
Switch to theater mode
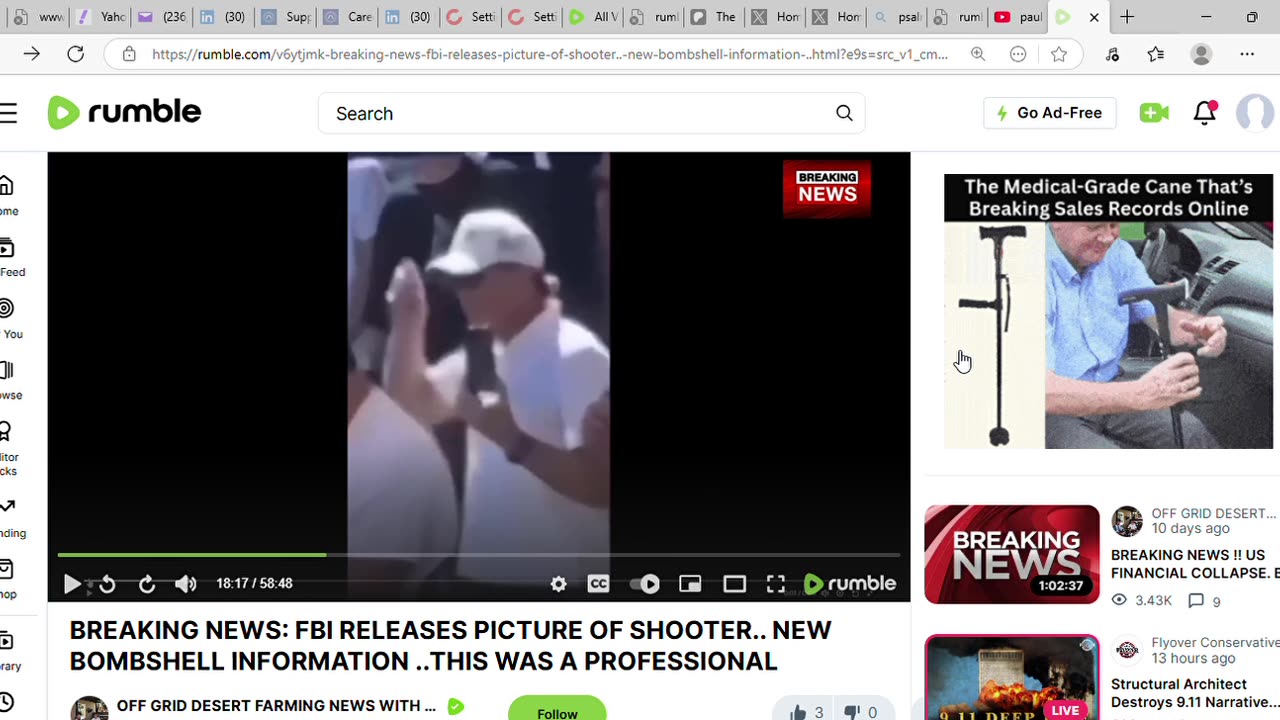(735, 584)
